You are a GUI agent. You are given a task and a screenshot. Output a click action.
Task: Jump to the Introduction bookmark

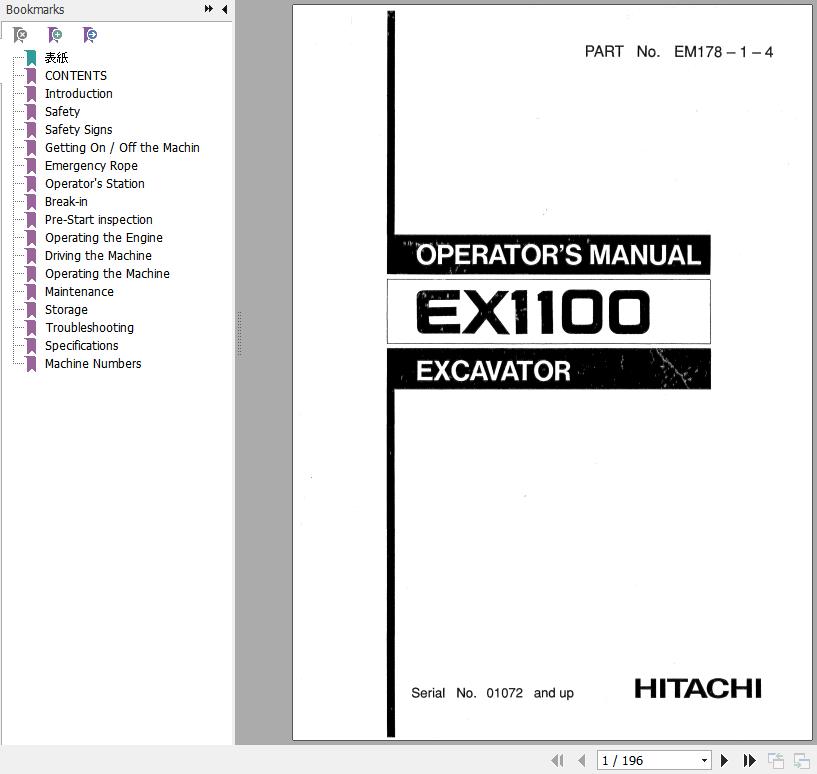coord(79,94)
